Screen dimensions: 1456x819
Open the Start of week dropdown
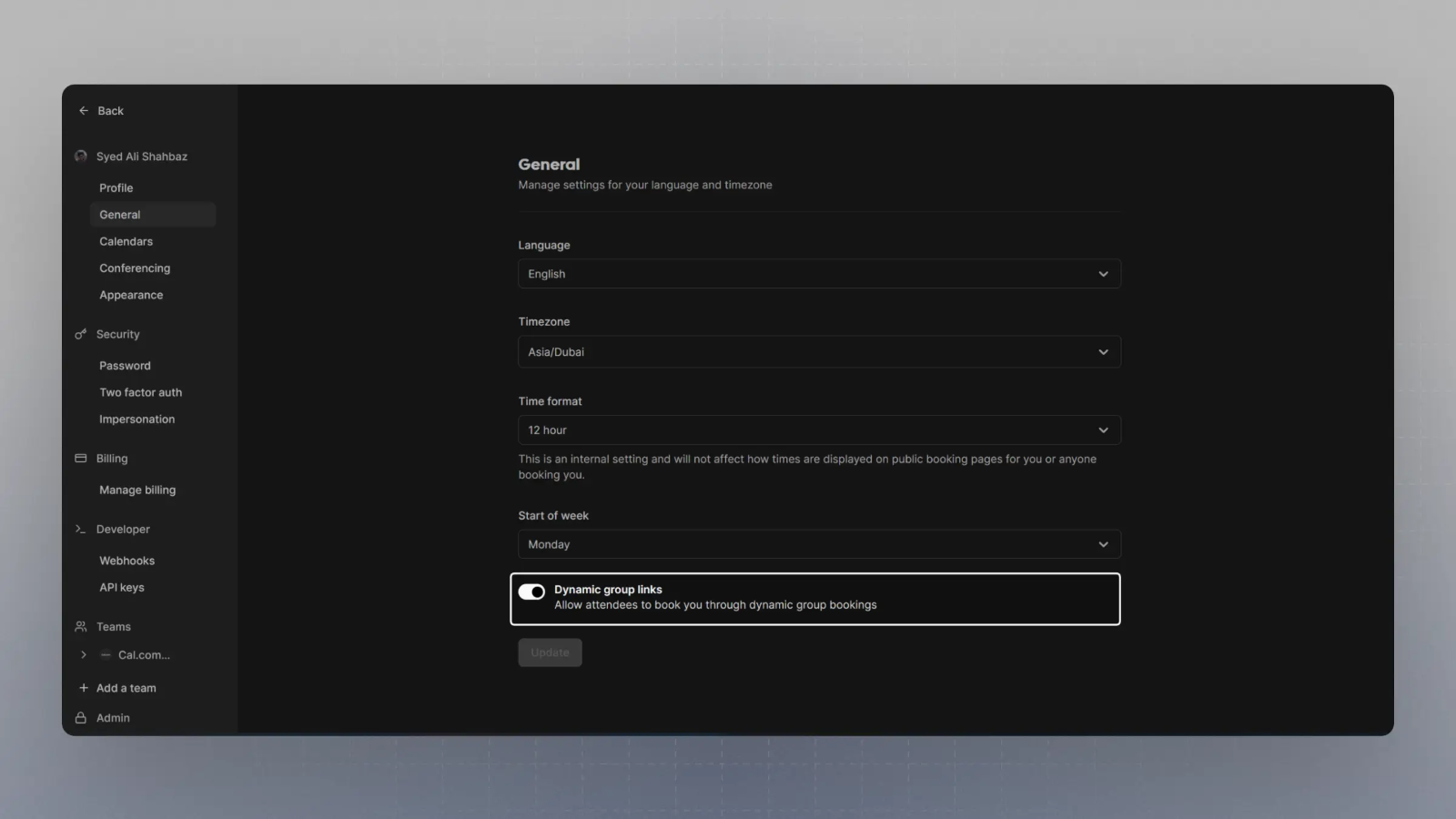click(819, 544)
